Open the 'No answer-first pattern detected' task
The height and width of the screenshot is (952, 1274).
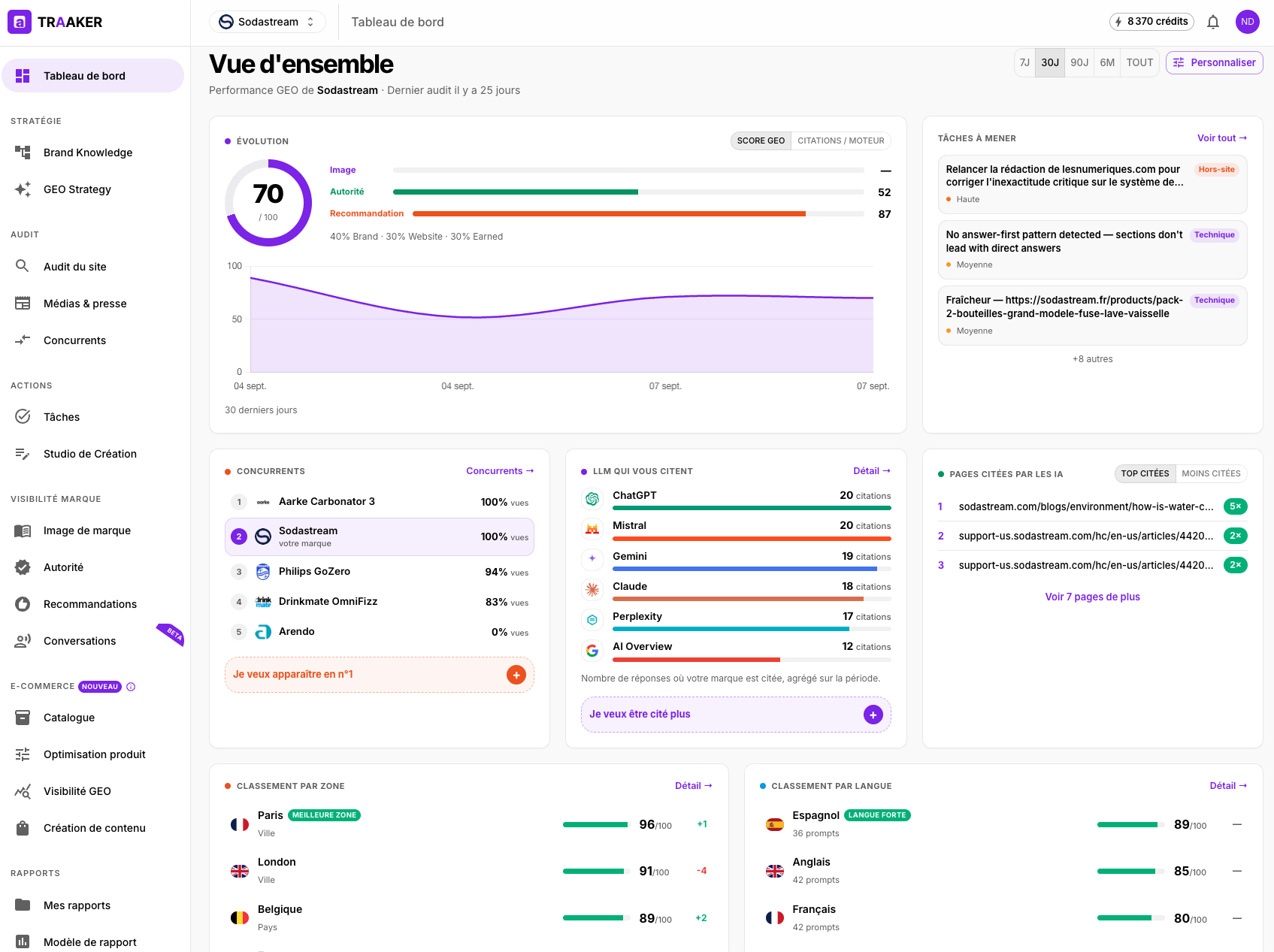tap(1092, 249)
